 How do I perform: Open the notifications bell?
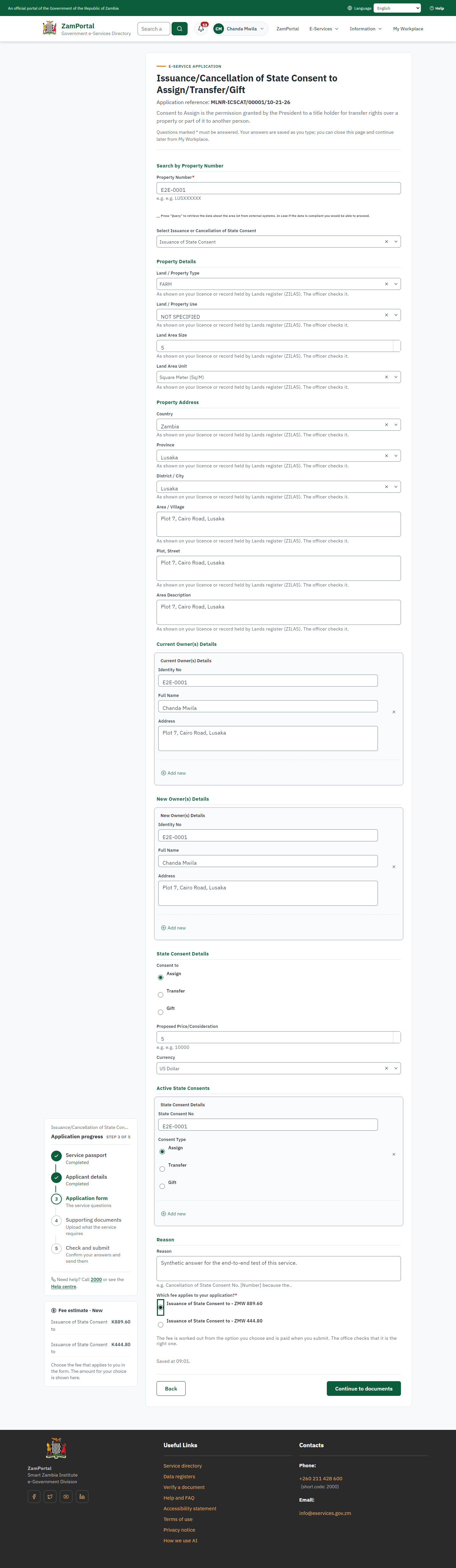201,29
